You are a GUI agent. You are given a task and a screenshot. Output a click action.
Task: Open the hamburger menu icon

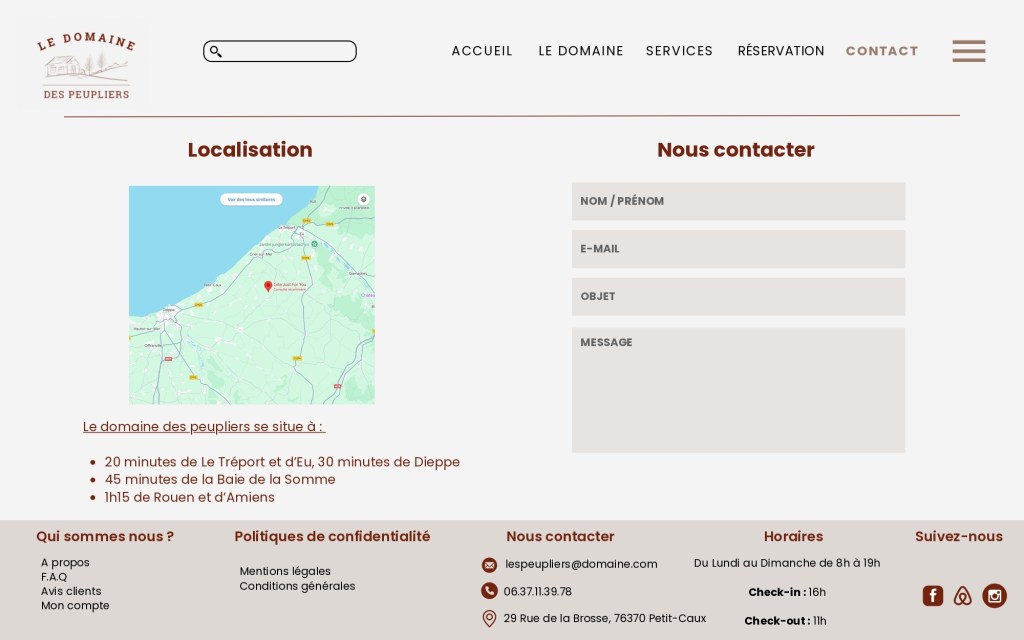pyautogui.click(x=968, y=51)
